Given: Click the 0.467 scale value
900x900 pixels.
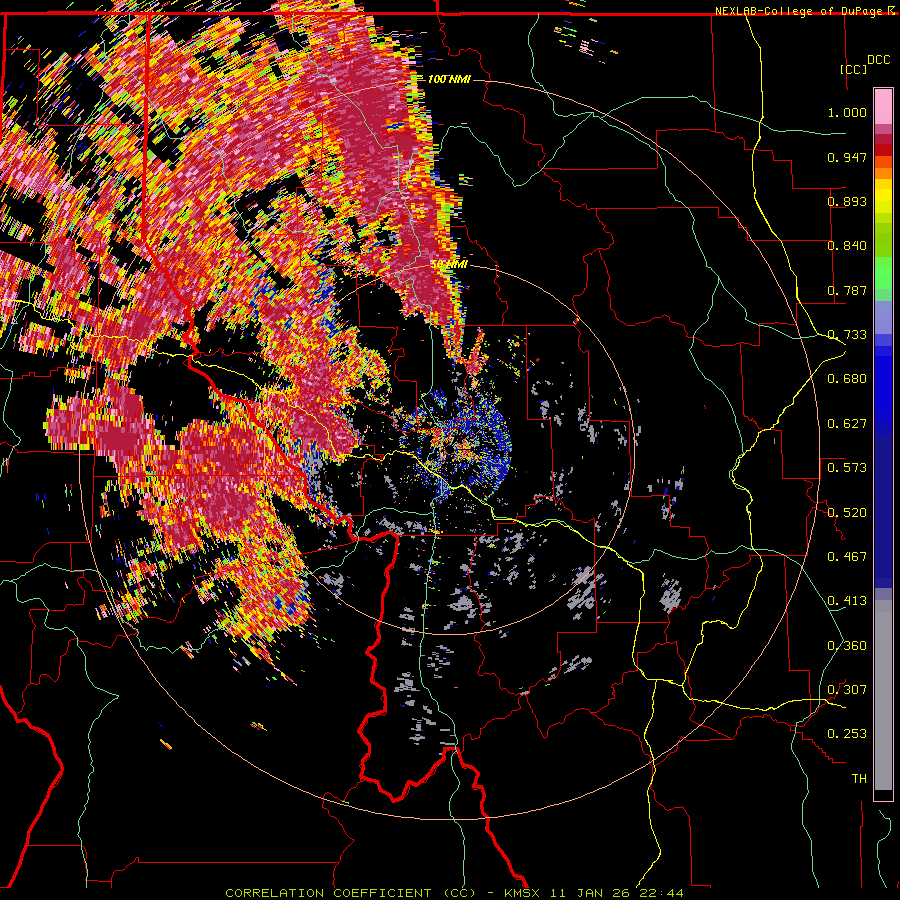Looking at the screenshot, I should pos(847,557).
